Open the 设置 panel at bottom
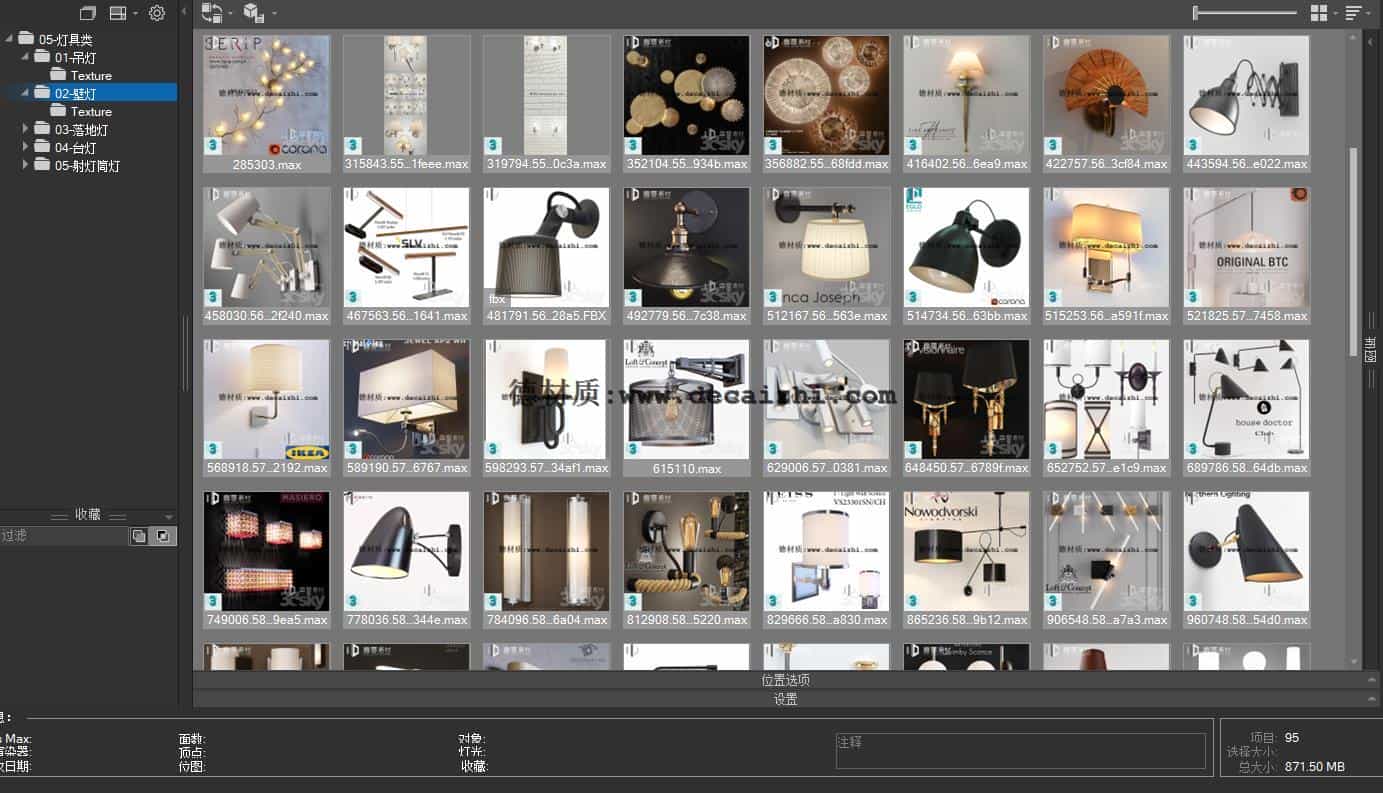This screenshot has width=1383, height=793. coord(785,698)
